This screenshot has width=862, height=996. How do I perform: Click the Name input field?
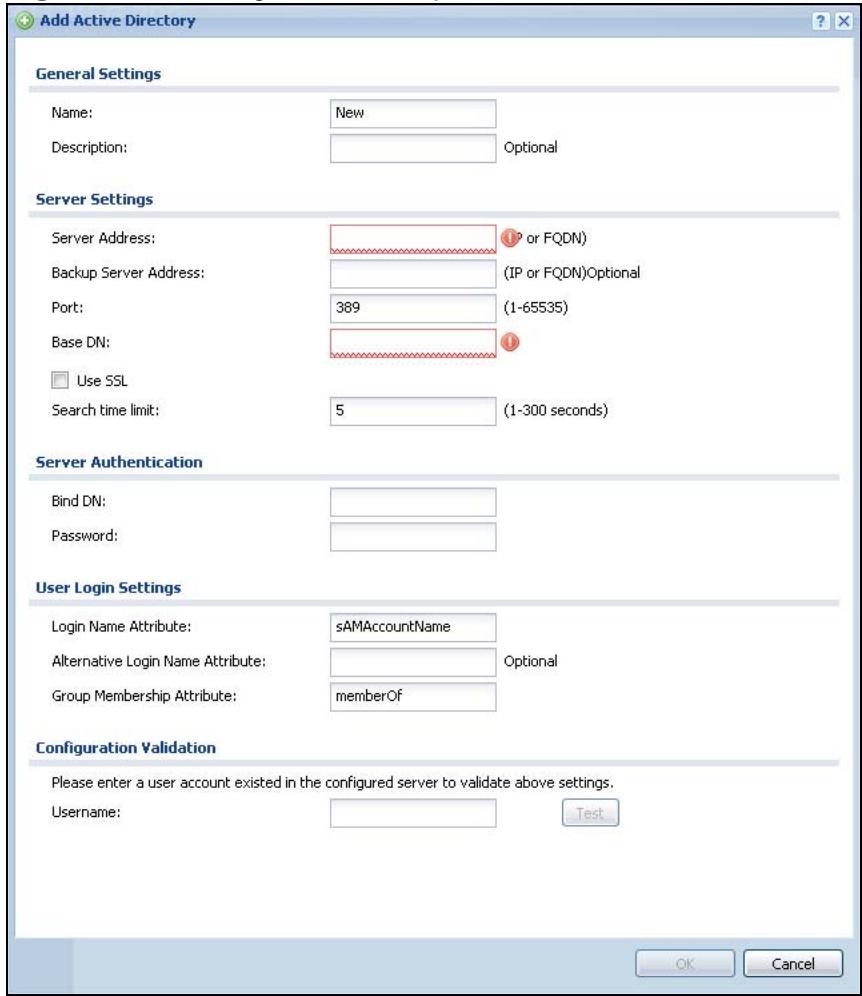click(413, 113)
